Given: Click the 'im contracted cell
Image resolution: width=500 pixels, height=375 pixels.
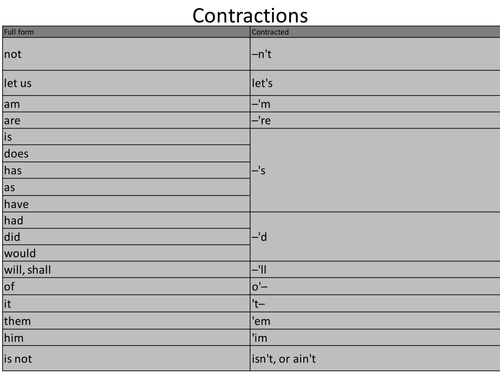Looking at the screenshot, I should pyautogui.click(x=375, y=338).
